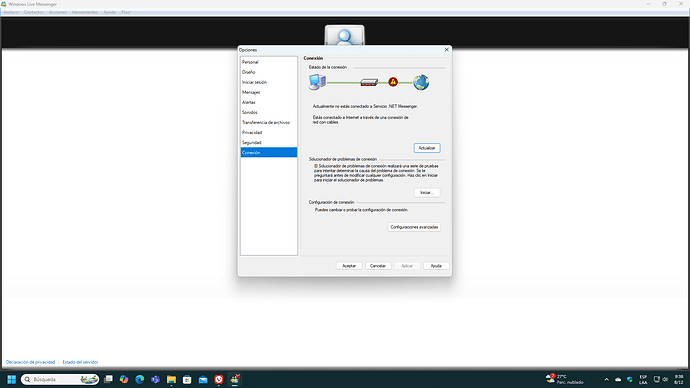This screenshot has height=388, width=690.
Task: Open the Archivo menu
Action: tap(11, 12)
